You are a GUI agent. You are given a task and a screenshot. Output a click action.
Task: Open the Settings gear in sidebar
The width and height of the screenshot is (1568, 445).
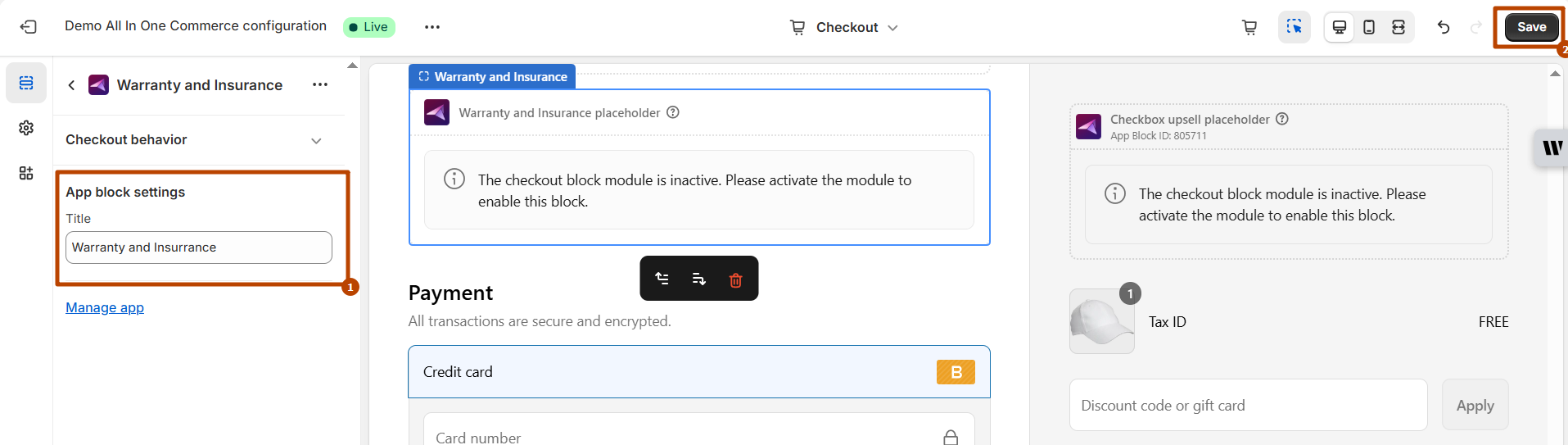point(26,128)
